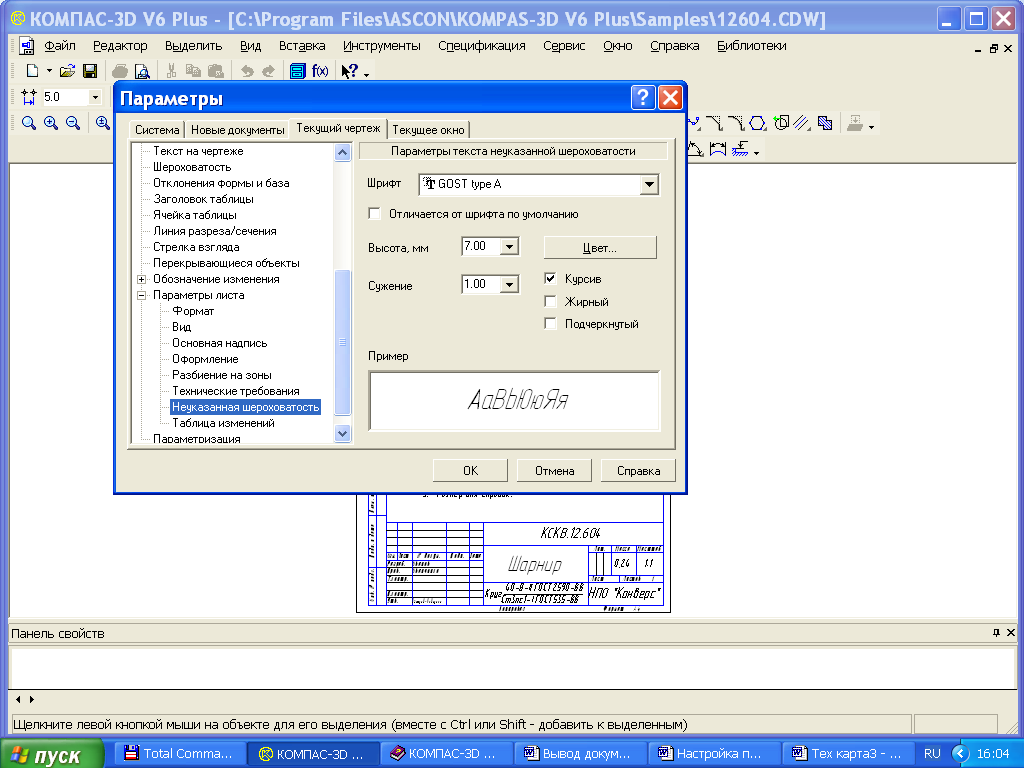Image resolution: width=1024 pixels, height=768 pixels.
Task: Open print preview from the toolbar
Action: (x=142, y=71)
